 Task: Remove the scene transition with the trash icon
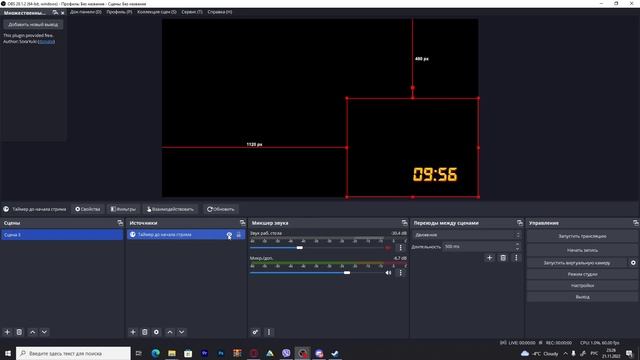pos(503,258)
